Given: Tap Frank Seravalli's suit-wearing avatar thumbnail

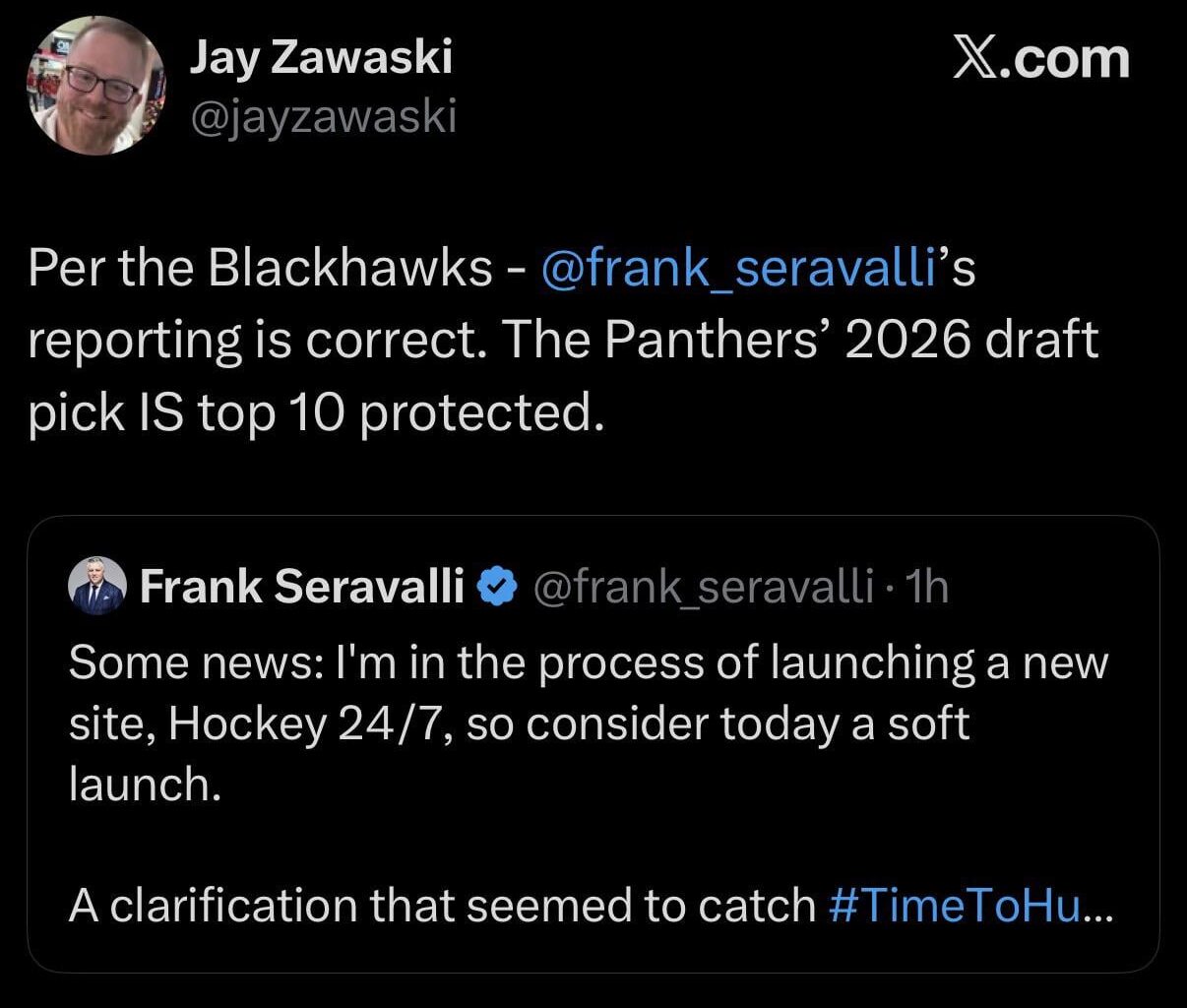Looking at the screenshot, I should coord(95,584).
